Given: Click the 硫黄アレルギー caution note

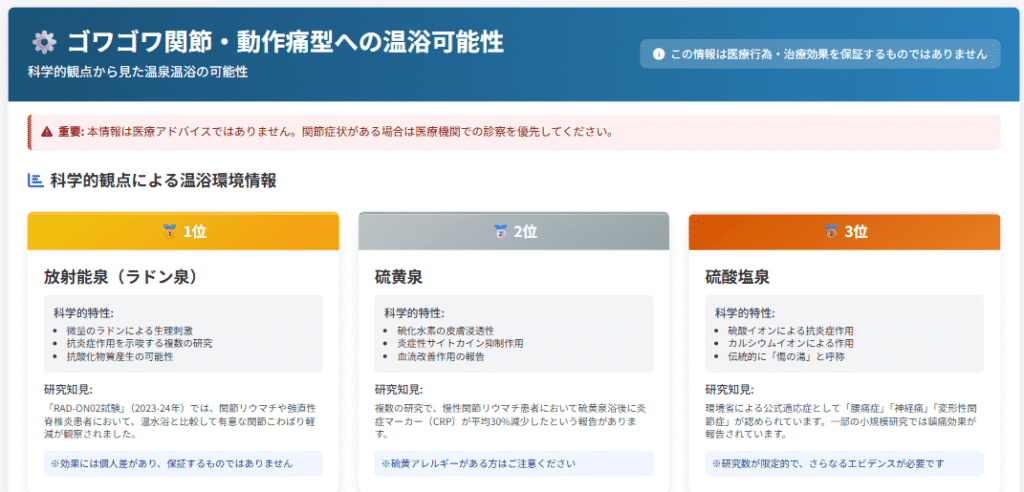Looking at the screenshot, I should pos(514,463).
